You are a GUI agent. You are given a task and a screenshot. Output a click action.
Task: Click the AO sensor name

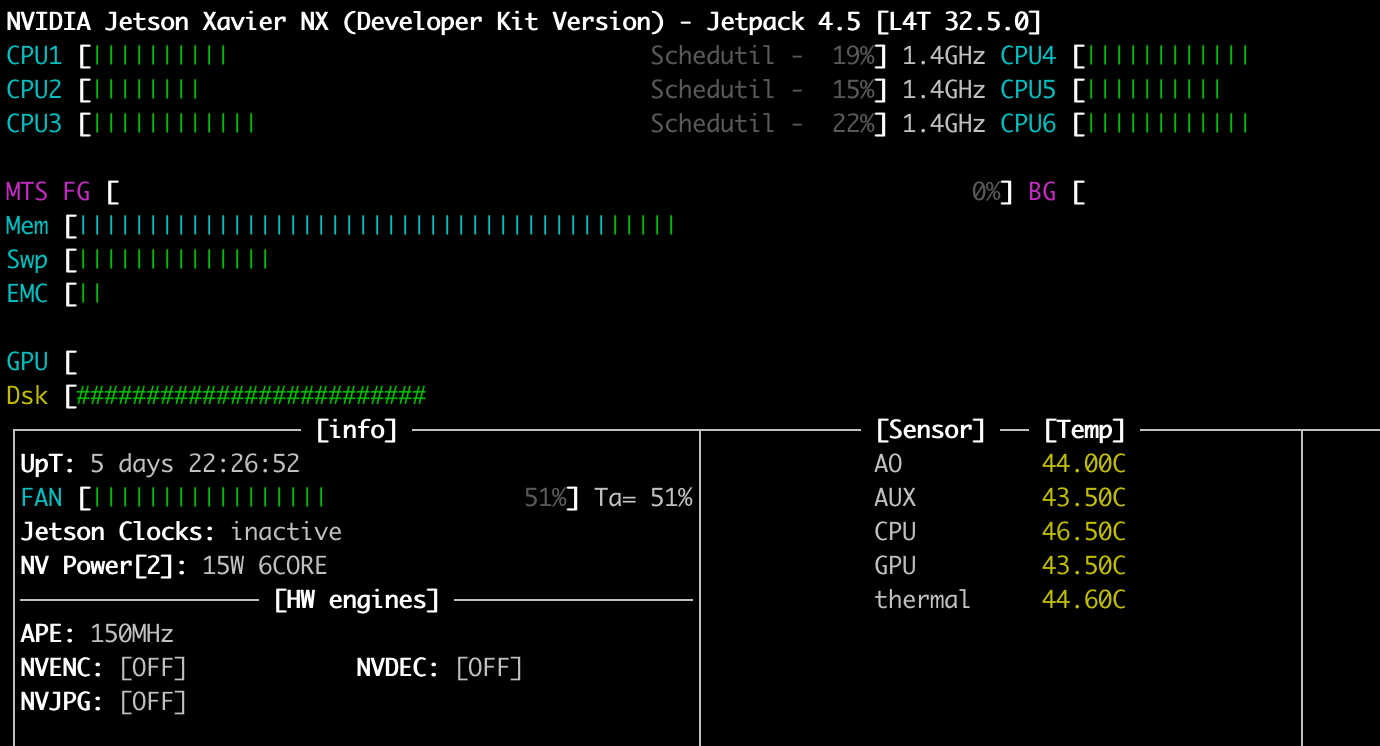coord(888,464)
